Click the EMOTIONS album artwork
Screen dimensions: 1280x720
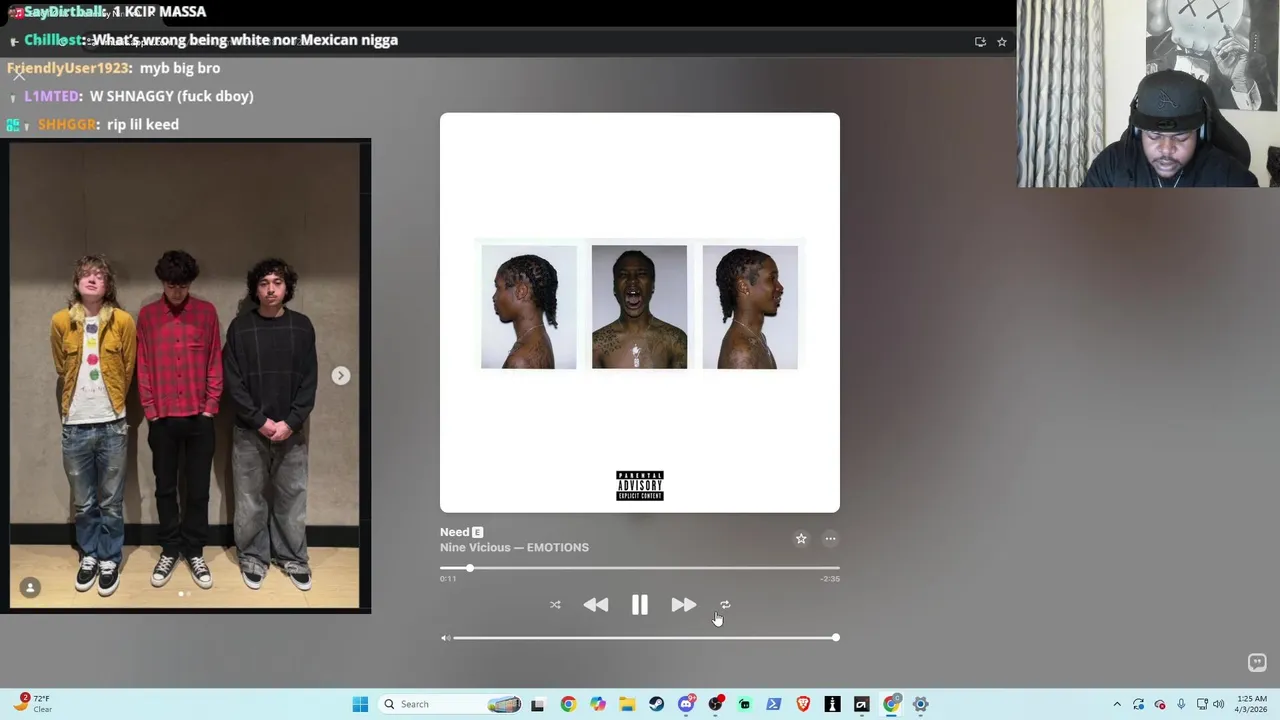(x=640, y=312)
